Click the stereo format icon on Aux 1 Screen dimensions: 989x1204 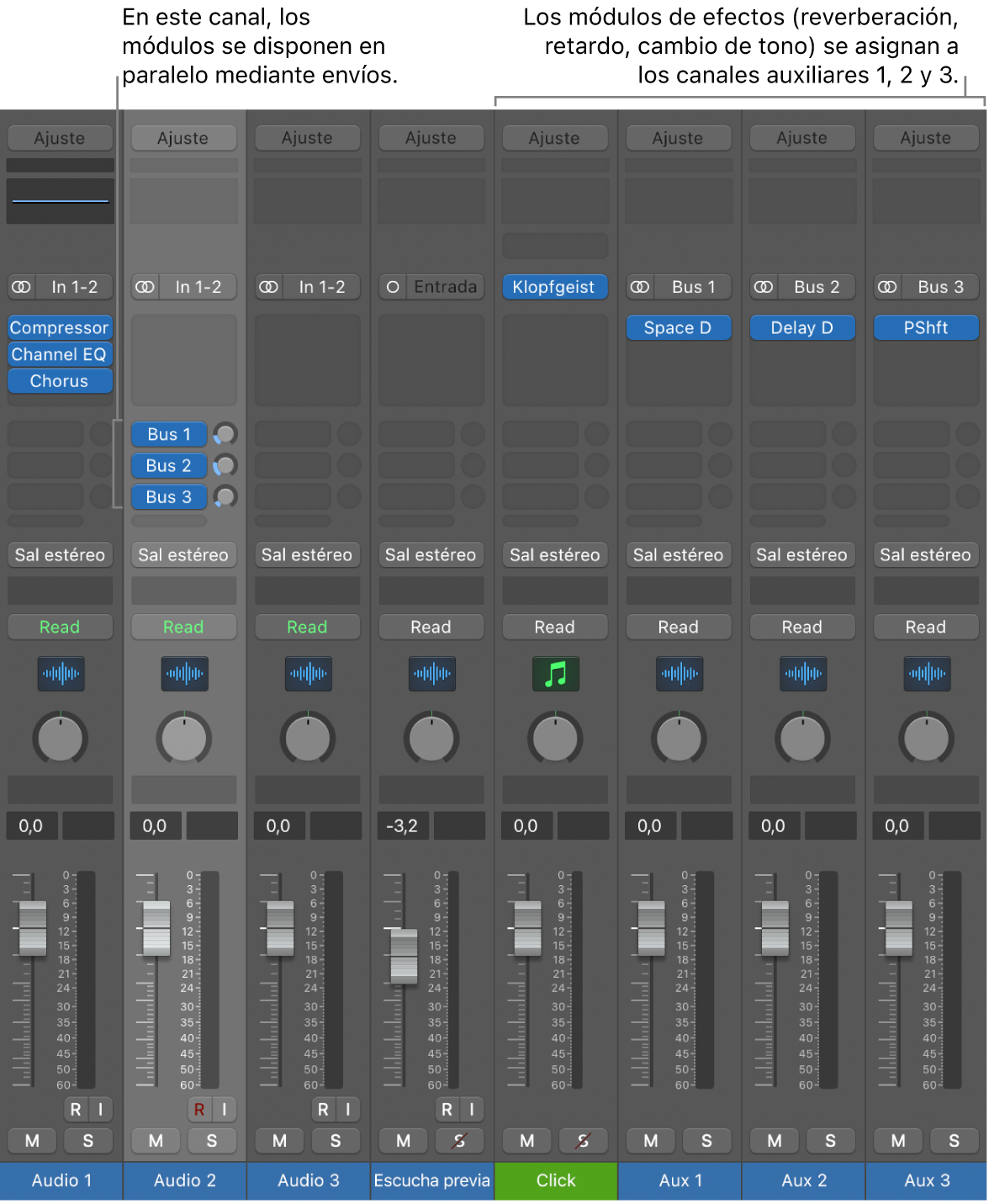pos(640,287)
